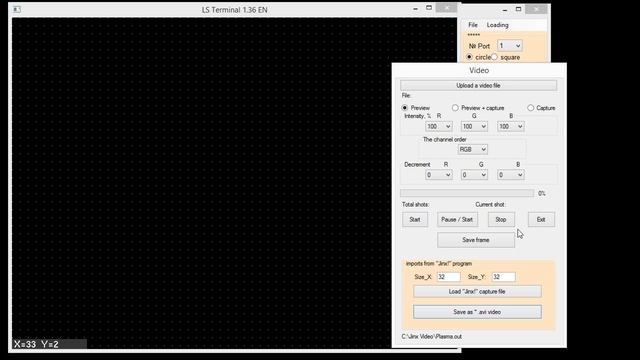
Task: Click the Size_X input field
Action: 448,277
